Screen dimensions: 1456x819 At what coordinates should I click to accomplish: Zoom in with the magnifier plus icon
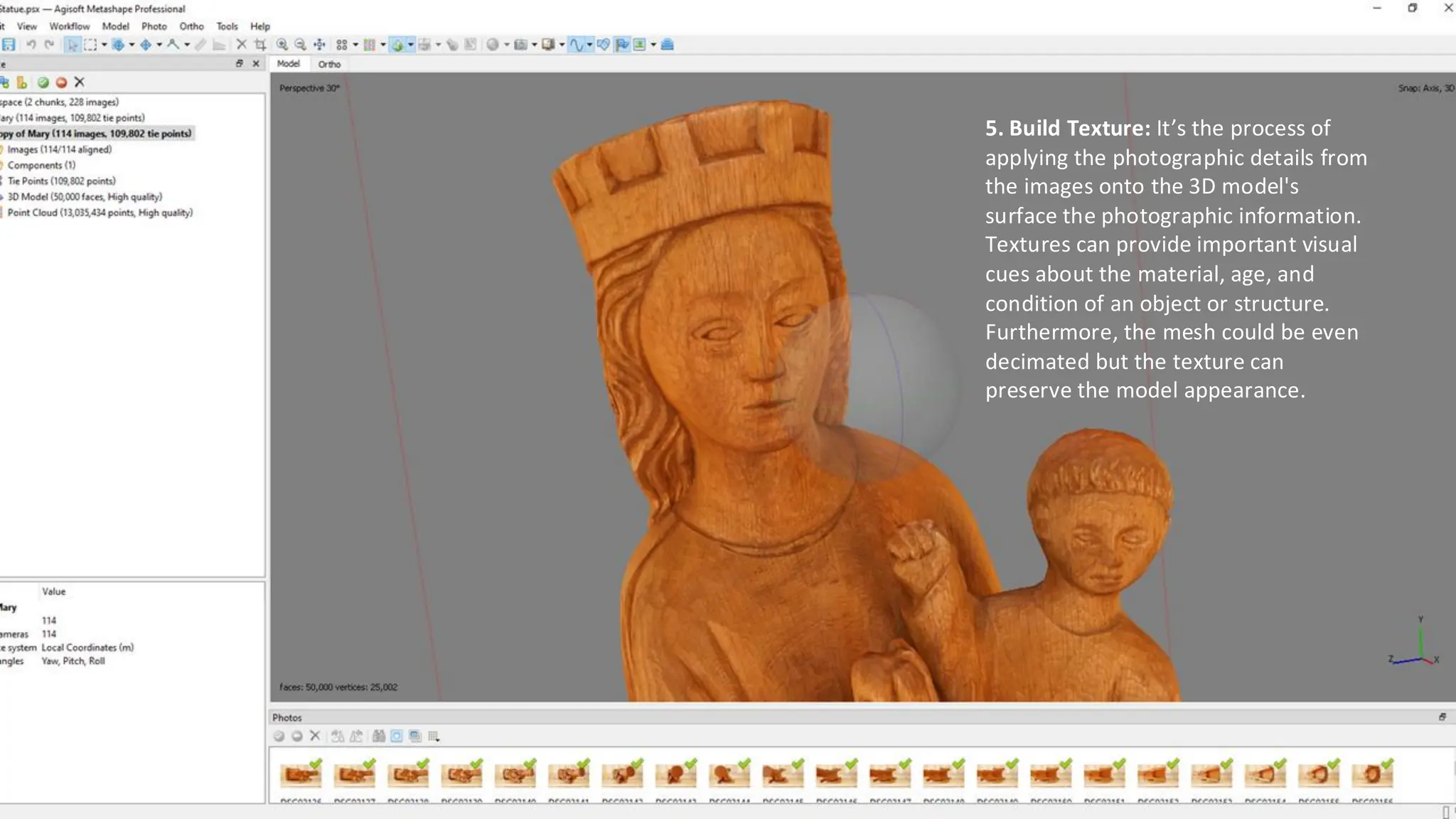[282, 45]
